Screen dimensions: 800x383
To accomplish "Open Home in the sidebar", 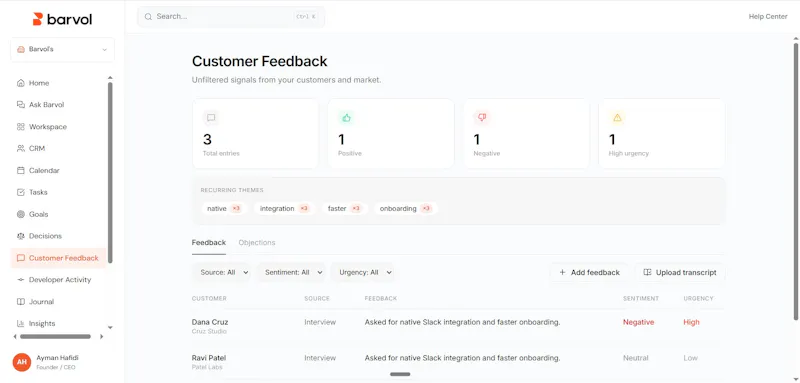I will pos(58,83).
